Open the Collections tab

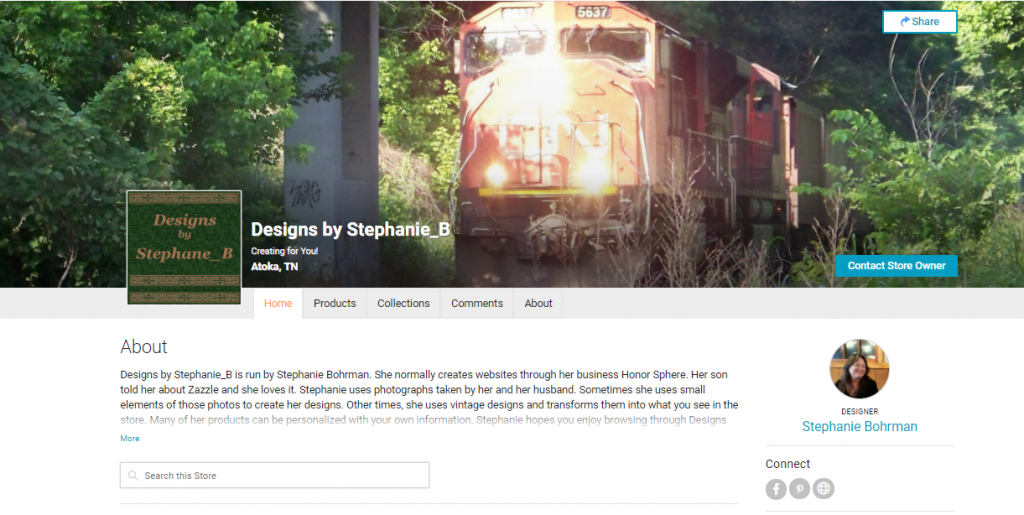[x=404, y=304]
